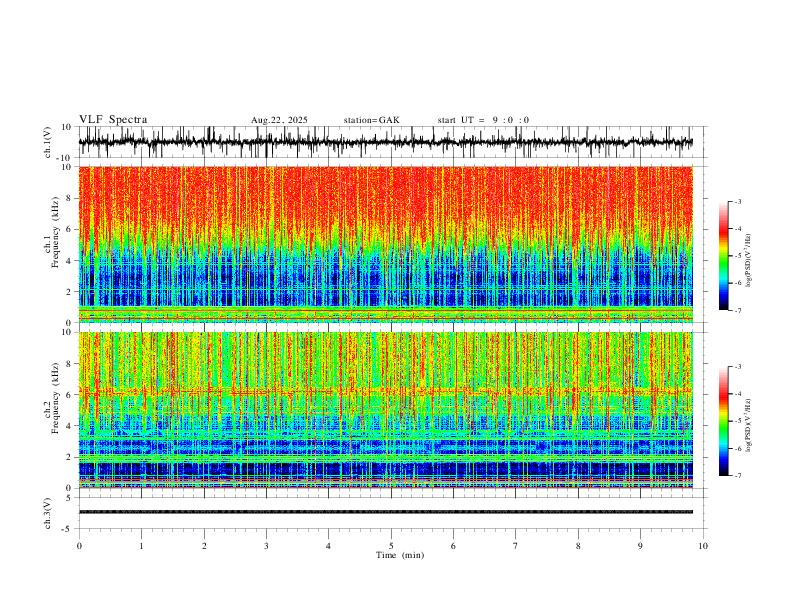
Task: Click the ch.2 colorbar "log(PSD)(V²/Hz)" label
Action: 749,425
